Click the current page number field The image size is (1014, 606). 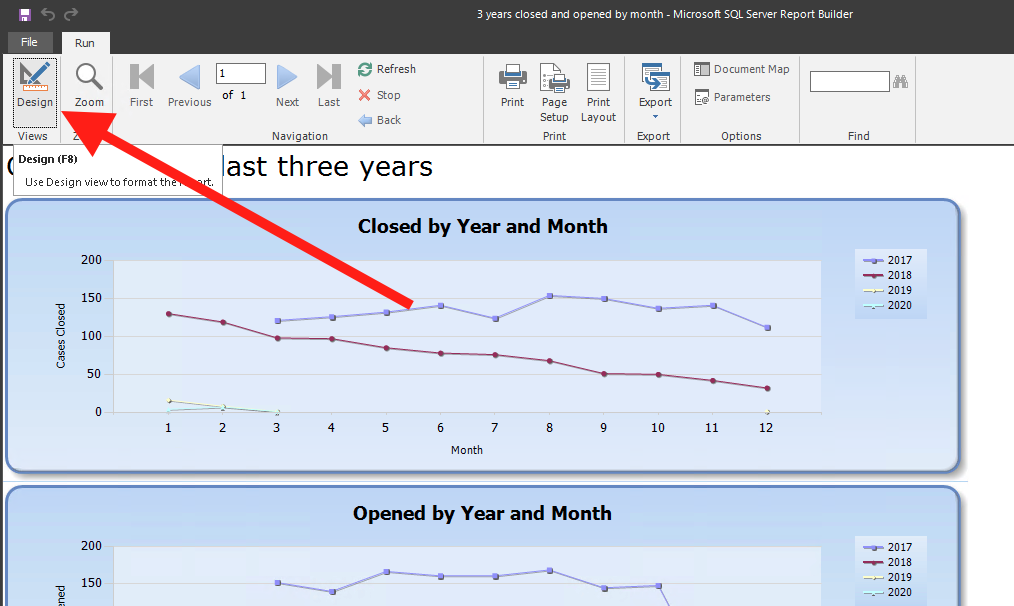pos(240,73)
